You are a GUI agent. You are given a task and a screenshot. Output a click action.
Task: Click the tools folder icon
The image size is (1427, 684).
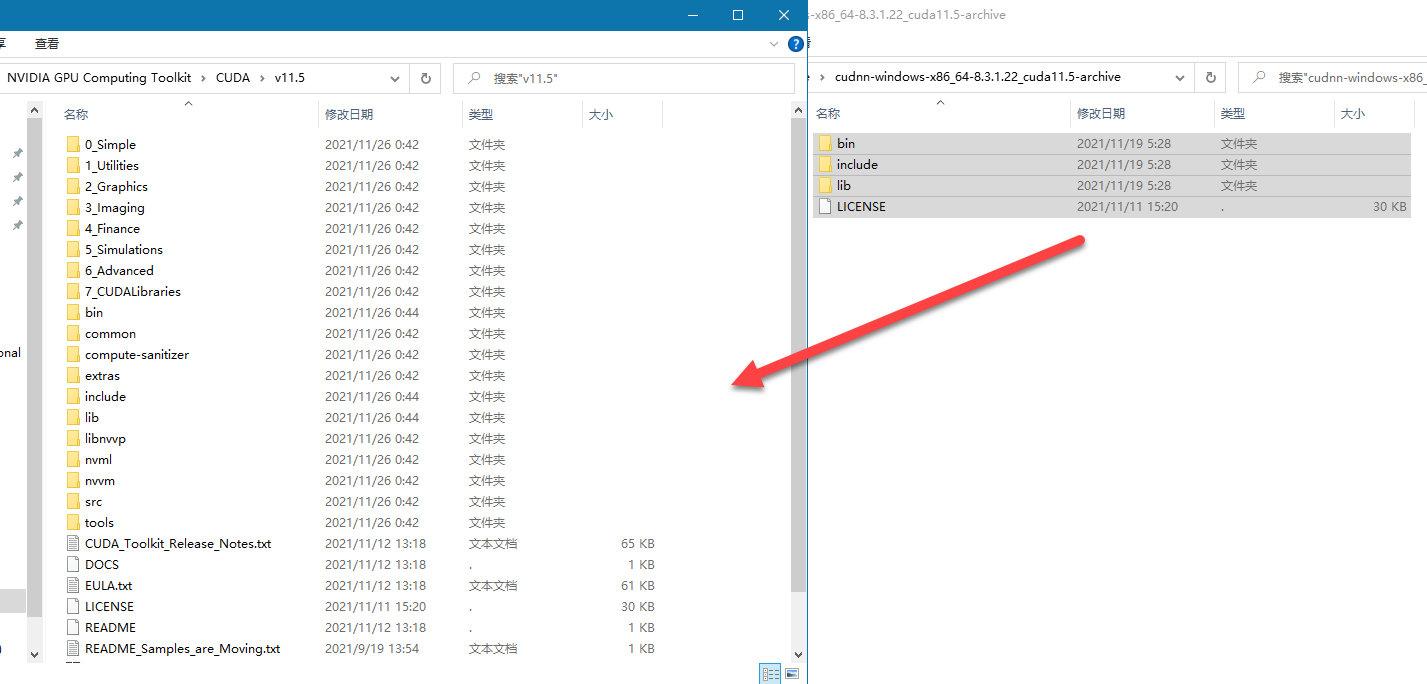click(72, 522)
